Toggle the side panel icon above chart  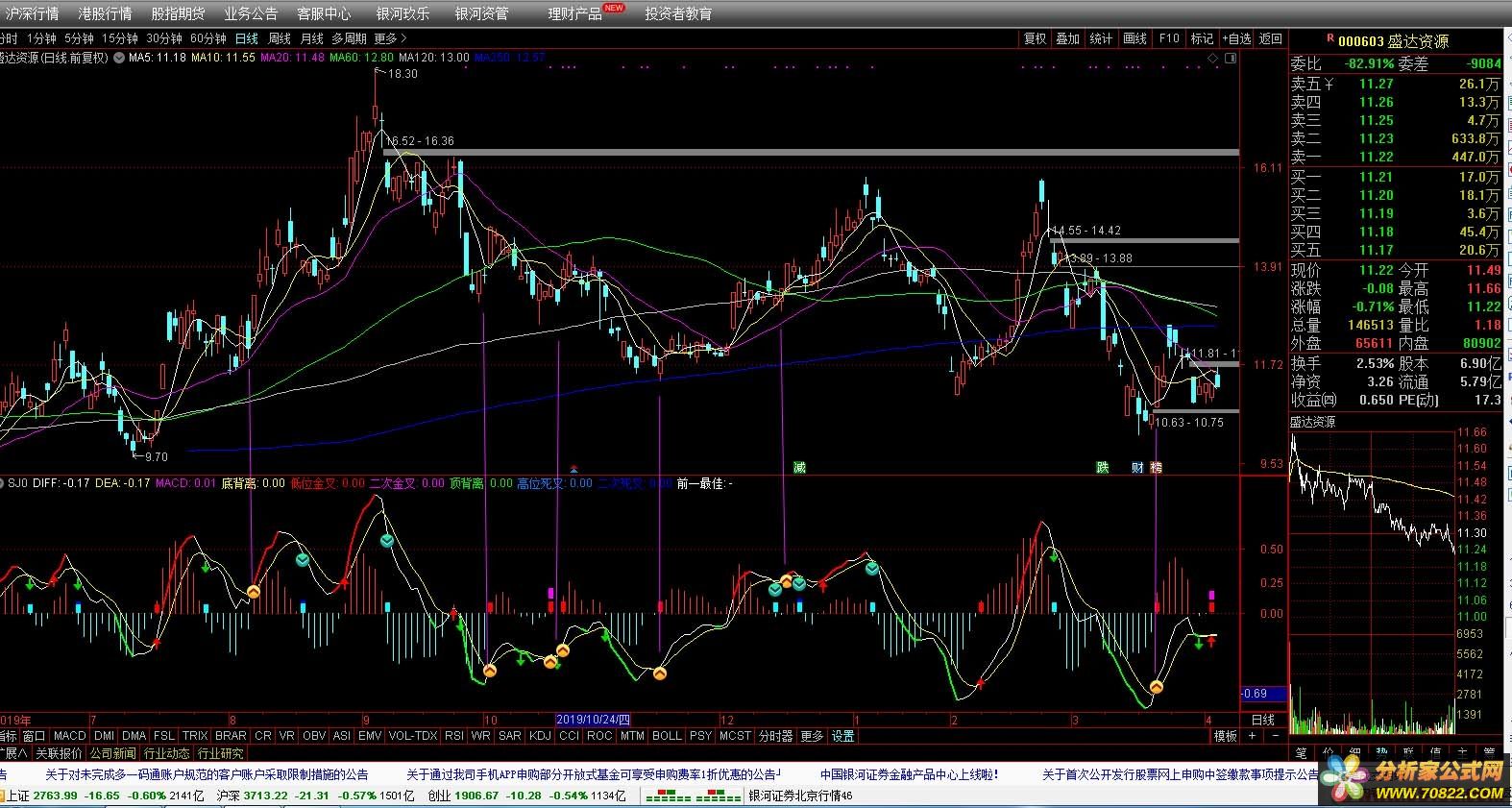coord(1231,58)
